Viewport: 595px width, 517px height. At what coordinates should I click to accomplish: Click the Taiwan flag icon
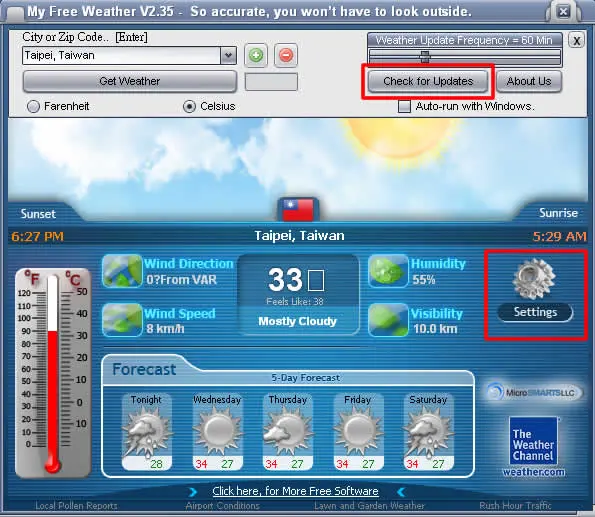pyautogui.click(x=298, y=209)
